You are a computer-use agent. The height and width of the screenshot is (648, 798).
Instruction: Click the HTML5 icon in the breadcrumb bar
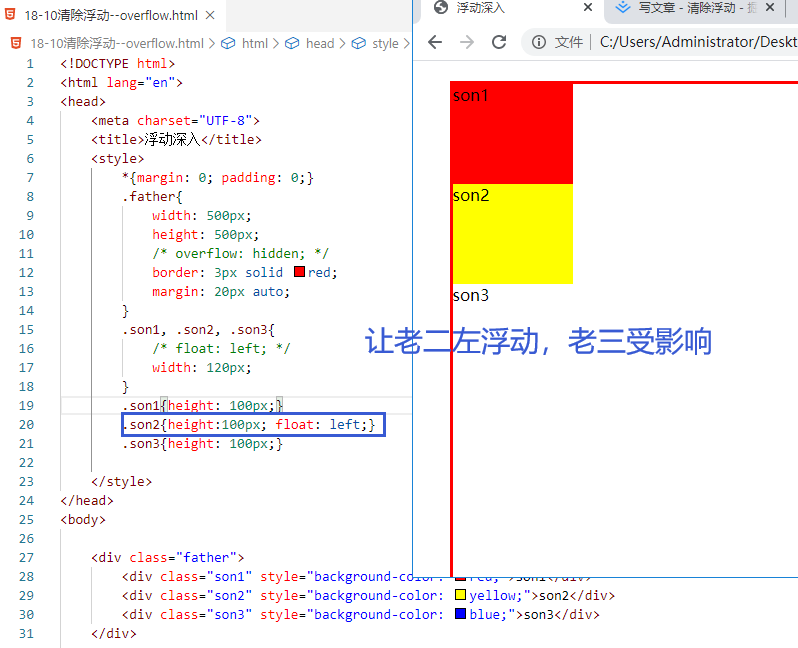[16, 43]
